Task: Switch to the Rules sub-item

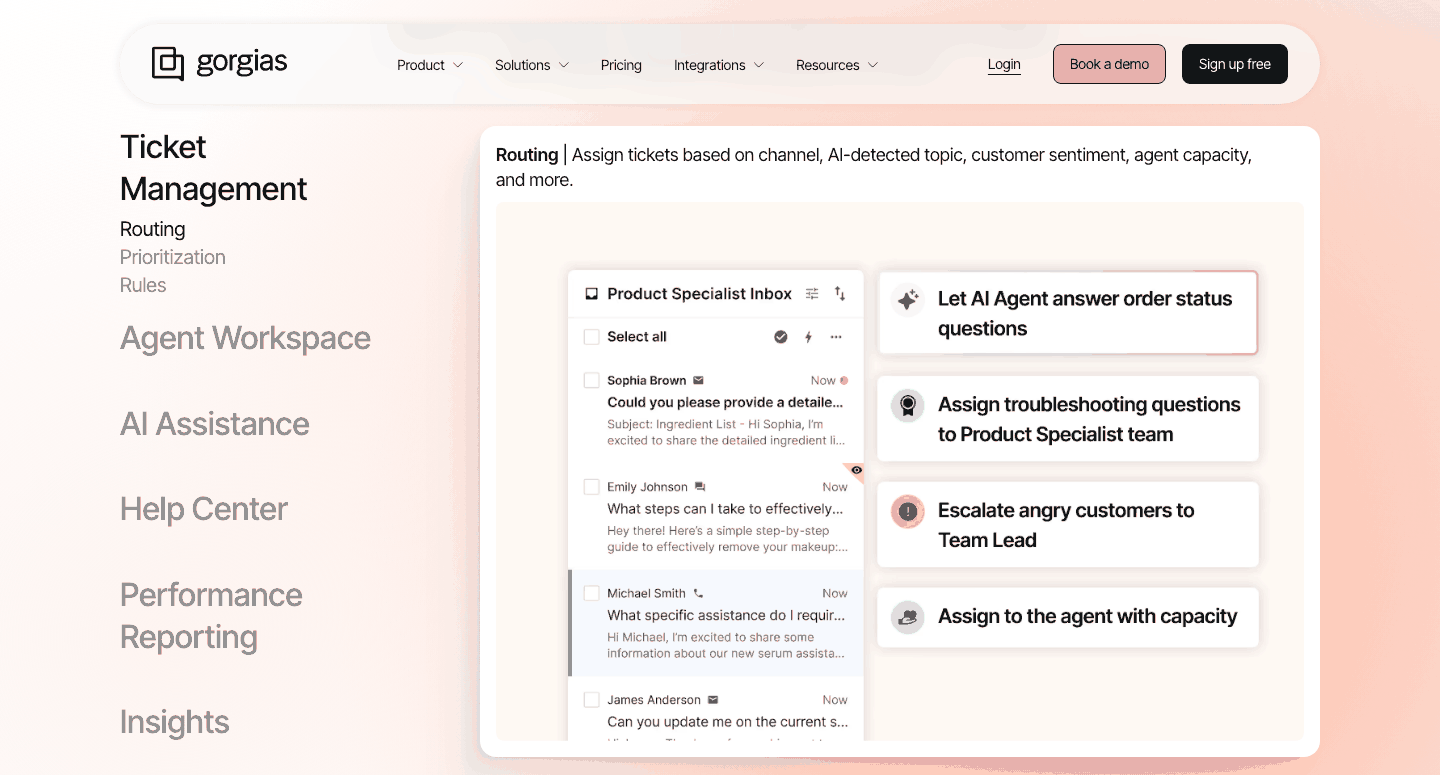Action: [143, 285]
